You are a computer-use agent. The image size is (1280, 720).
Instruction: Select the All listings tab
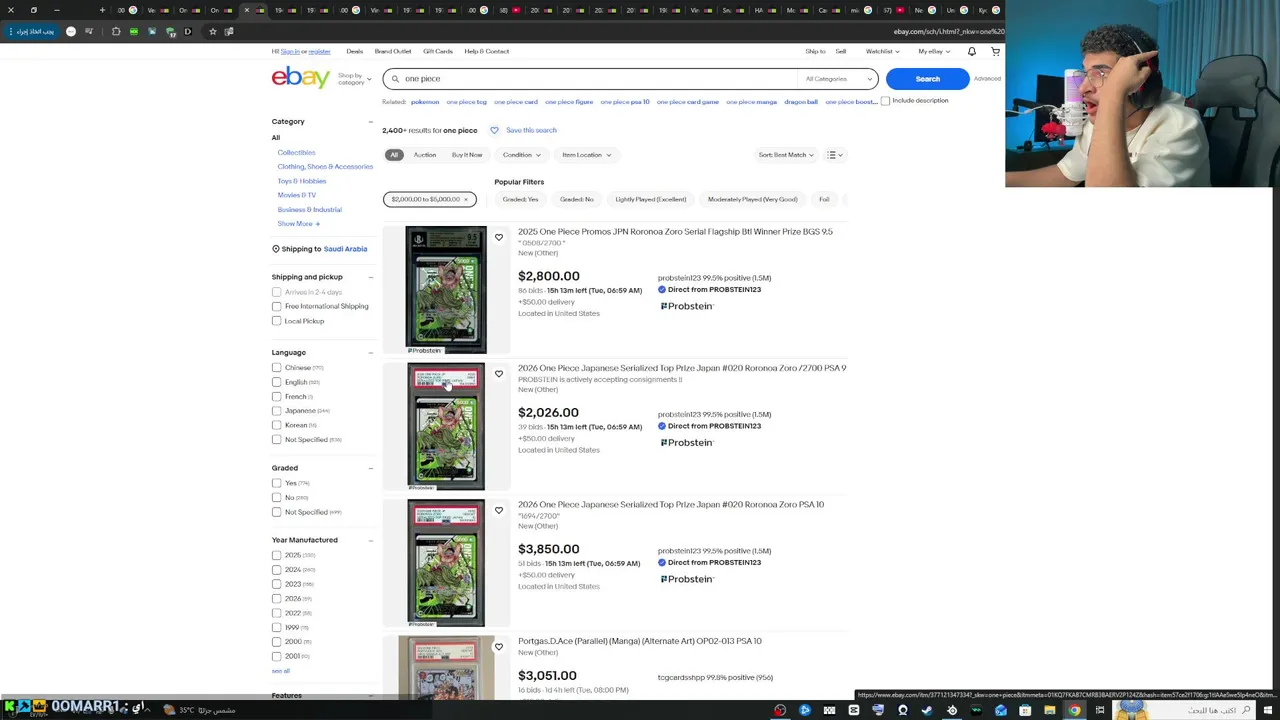click(x=394, y=155)
